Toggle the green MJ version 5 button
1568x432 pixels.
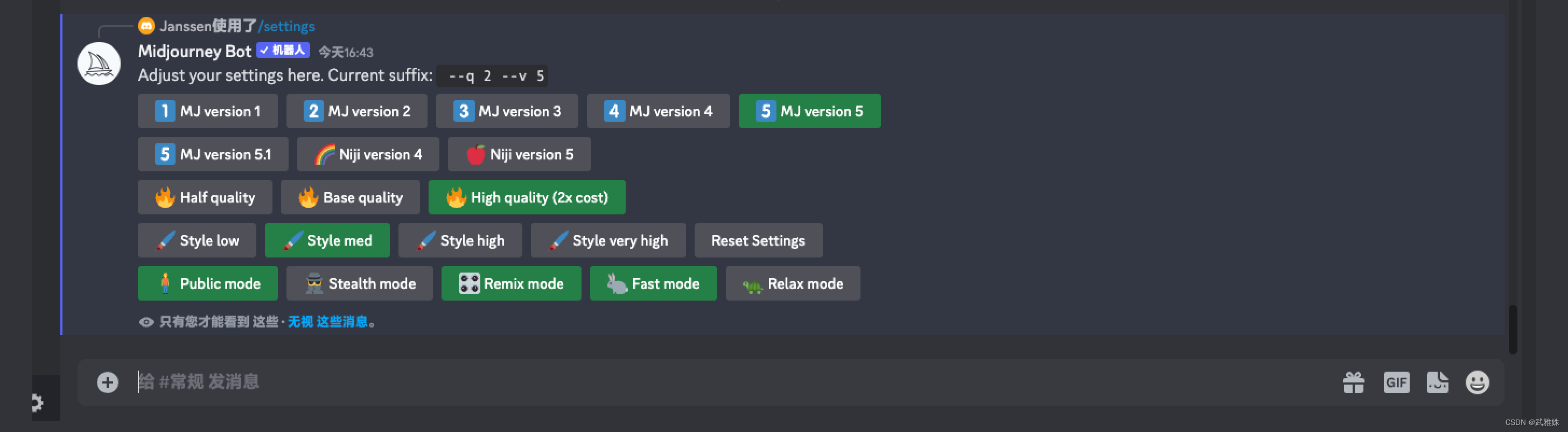coord(809,111)
